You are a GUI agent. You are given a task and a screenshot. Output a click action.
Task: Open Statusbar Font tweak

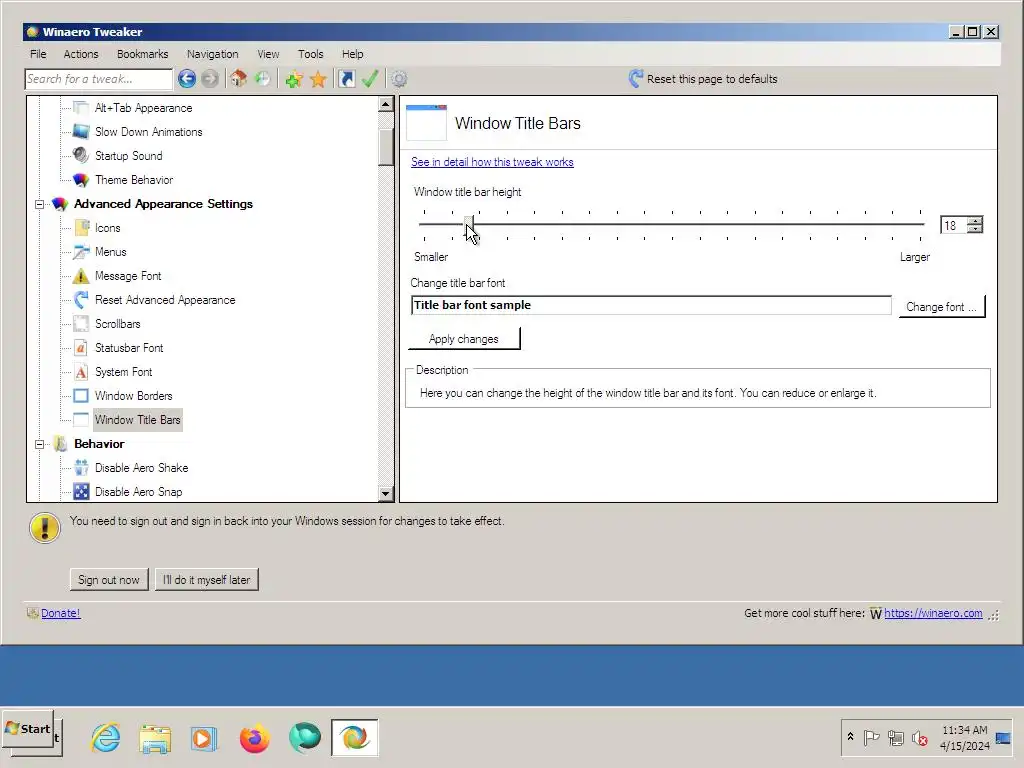[x=129, y=348]
